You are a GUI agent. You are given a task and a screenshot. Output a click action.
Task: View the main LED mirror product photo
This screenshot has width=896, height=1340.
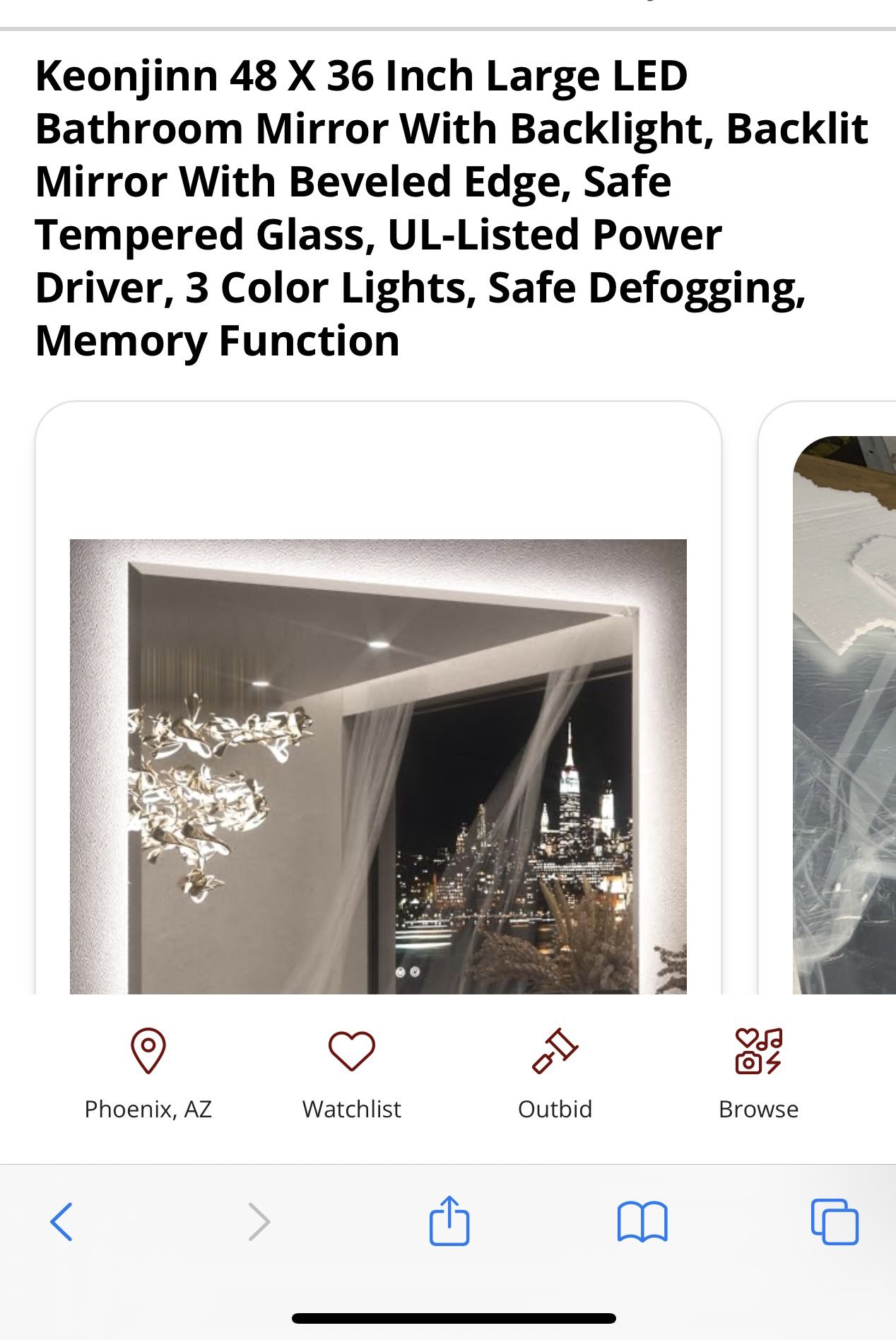378,767
